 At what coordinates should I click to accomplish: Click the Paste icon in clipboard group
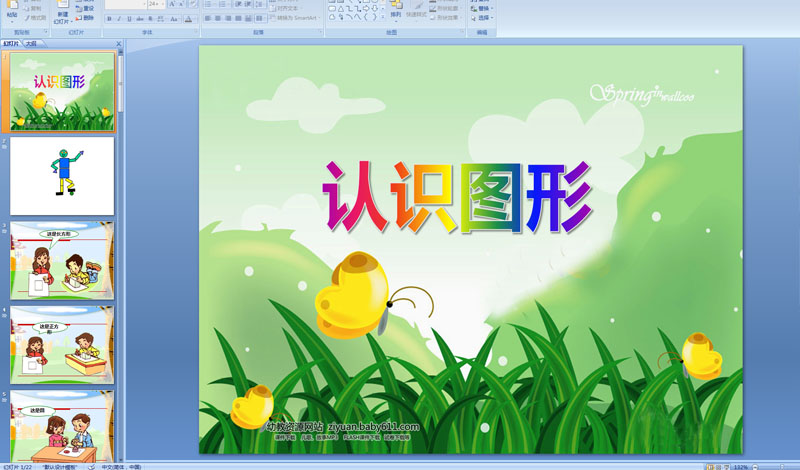tap(12, 14)
